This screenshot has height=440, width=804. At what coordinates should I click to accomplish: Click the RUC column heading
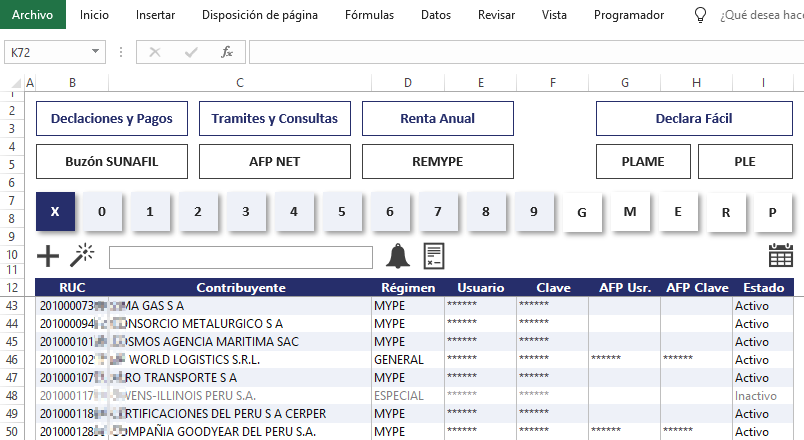[x=72, y=288]
